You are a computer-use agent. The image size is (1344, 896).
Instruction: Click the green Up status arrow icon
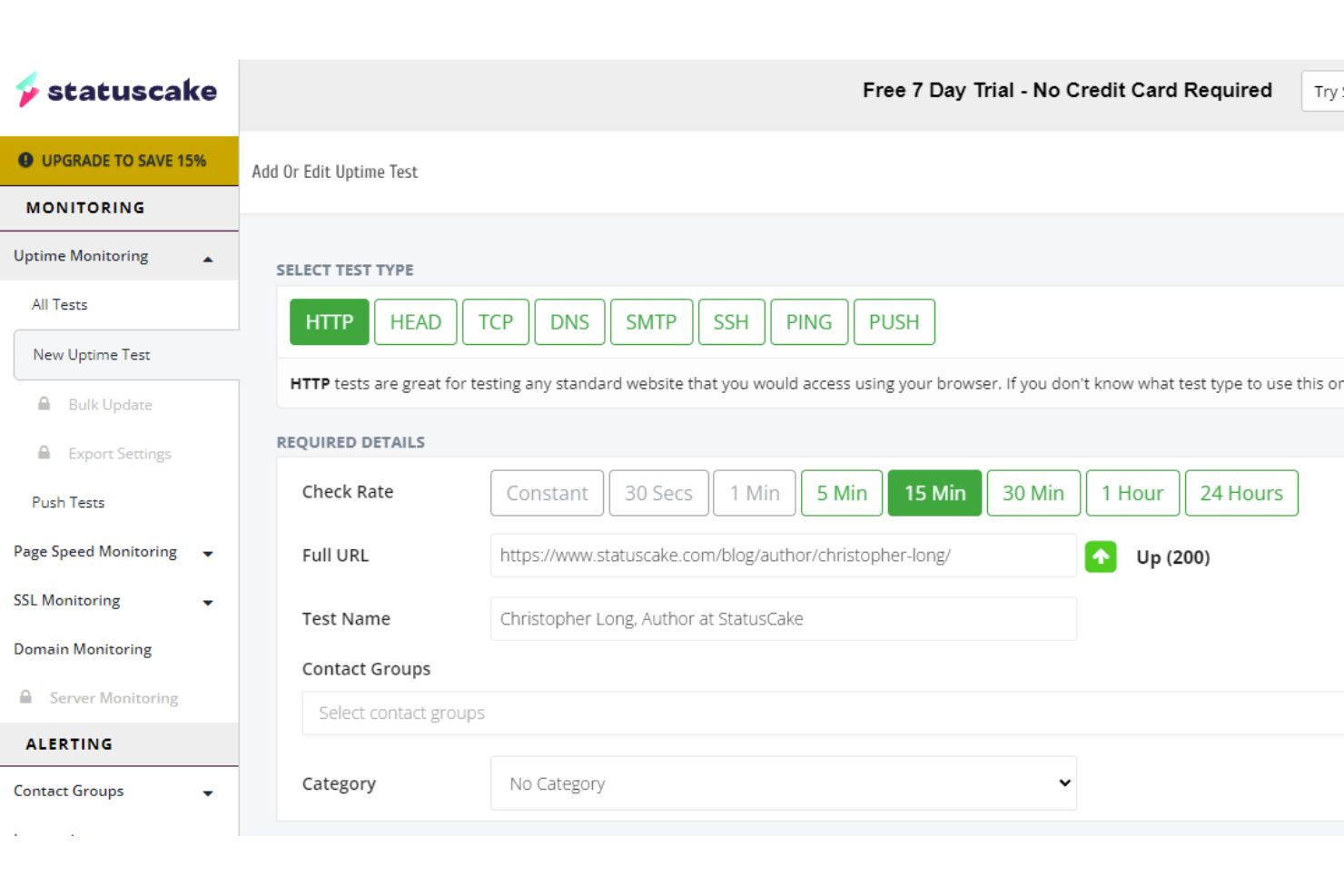tap(1101, 556)
